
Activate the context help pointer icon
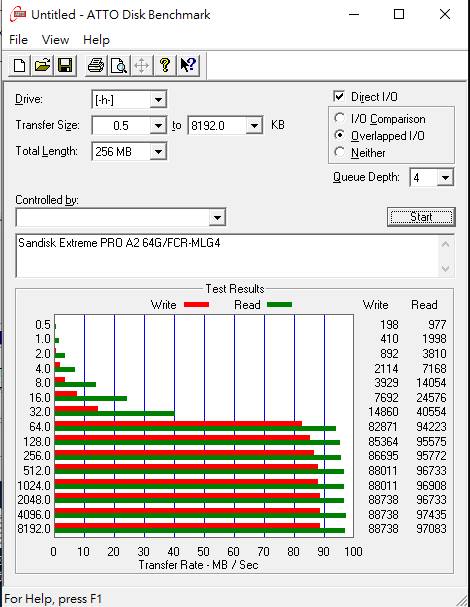[189, 65]
